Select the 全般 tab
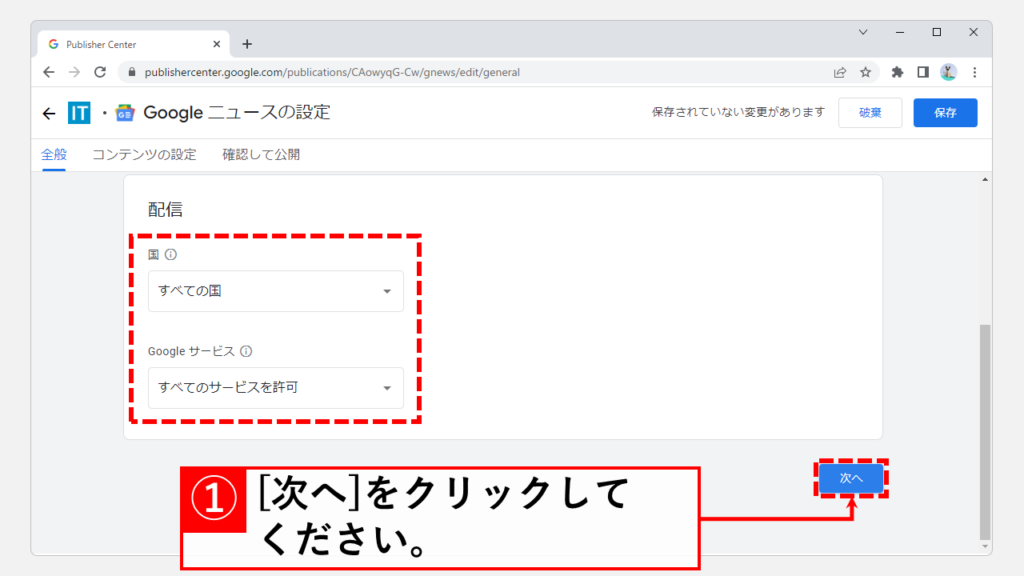The width and height of the screenshot is (1024, 576). [53, 155]
